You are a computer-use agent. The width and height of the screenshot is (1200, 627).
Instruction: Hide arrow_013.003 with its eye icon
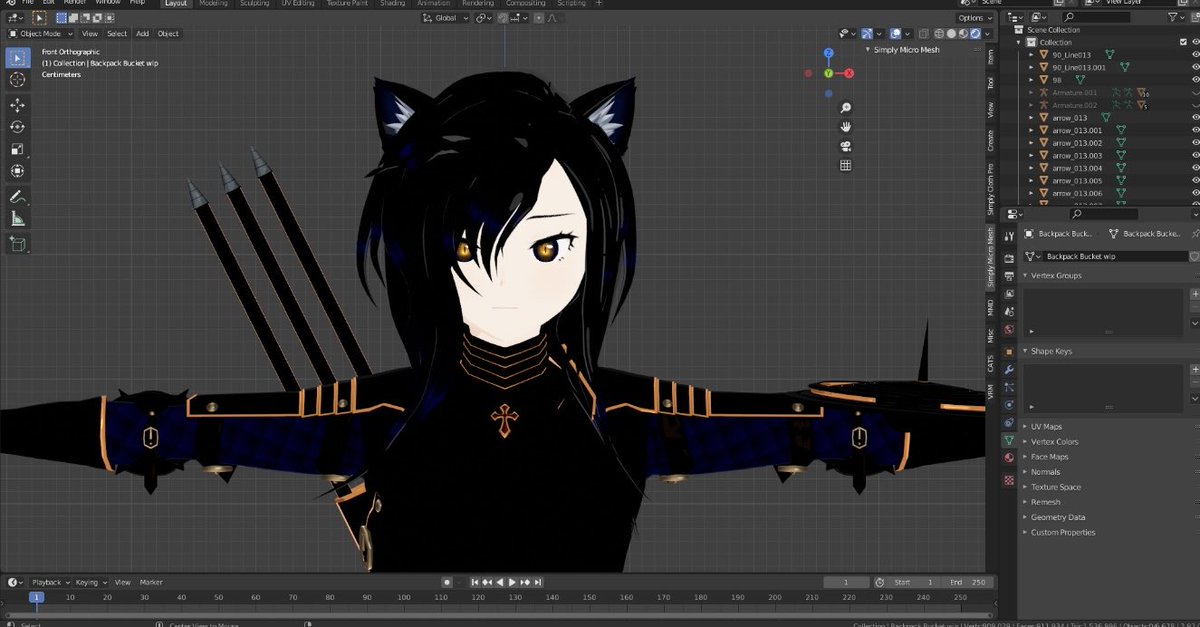[1195, 156]
